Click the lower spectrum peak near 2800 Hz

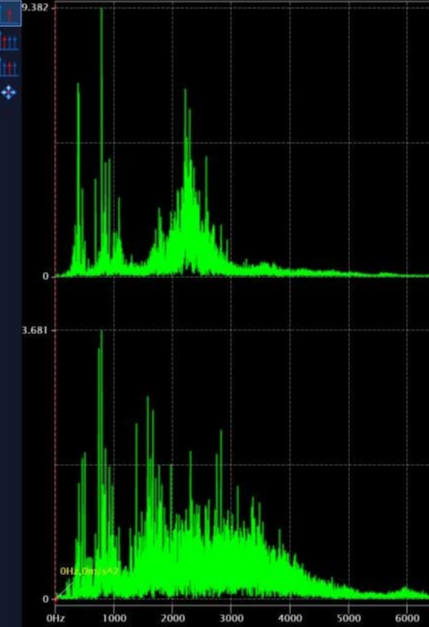(221, 433)
